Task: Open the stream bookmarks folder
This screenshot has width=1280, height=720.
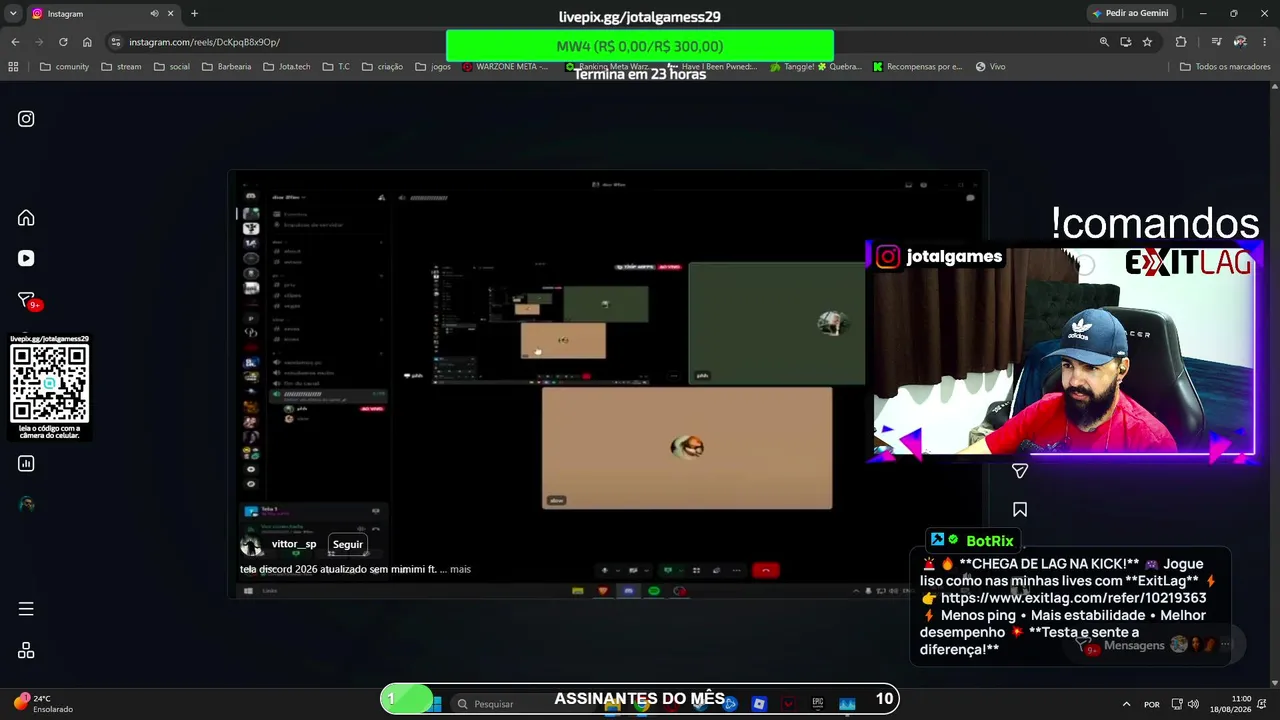Action: (121, 67)
